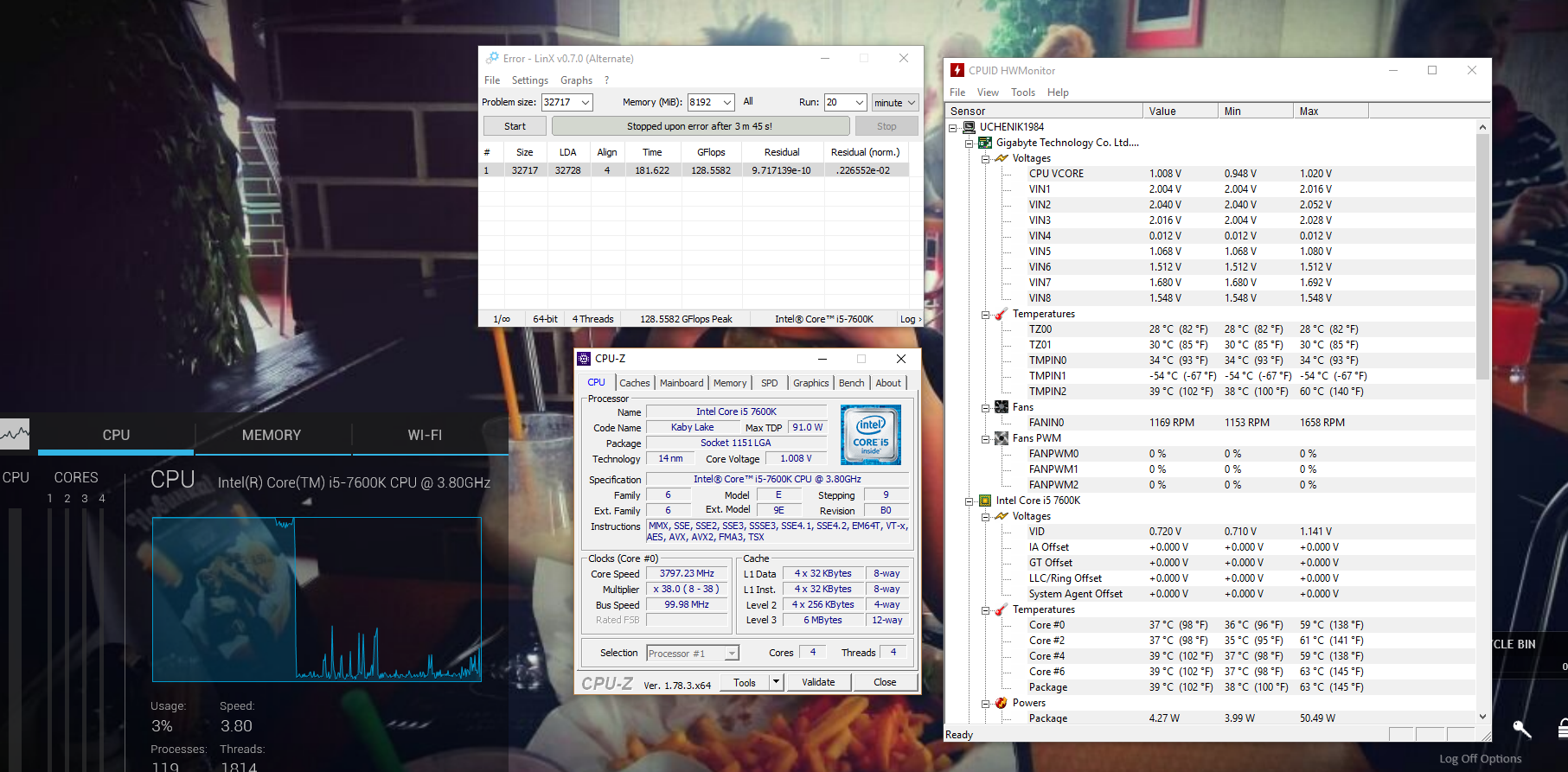The width and height of the screenshot is (1568, 772).
Task: Click the Max column header in HWMonitor
Action: [1331, 111]
